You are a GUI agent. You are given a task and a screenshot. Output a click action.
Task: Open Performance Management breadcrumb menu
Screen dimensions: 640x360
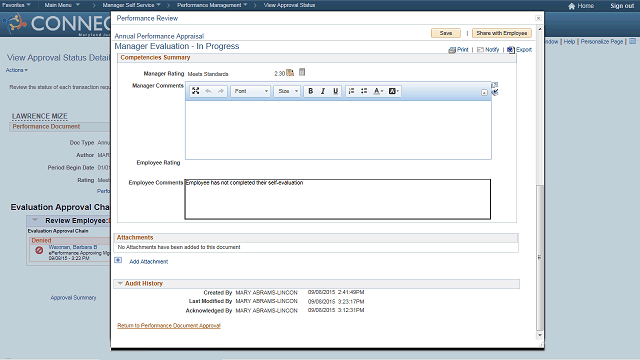click(212, 5)
